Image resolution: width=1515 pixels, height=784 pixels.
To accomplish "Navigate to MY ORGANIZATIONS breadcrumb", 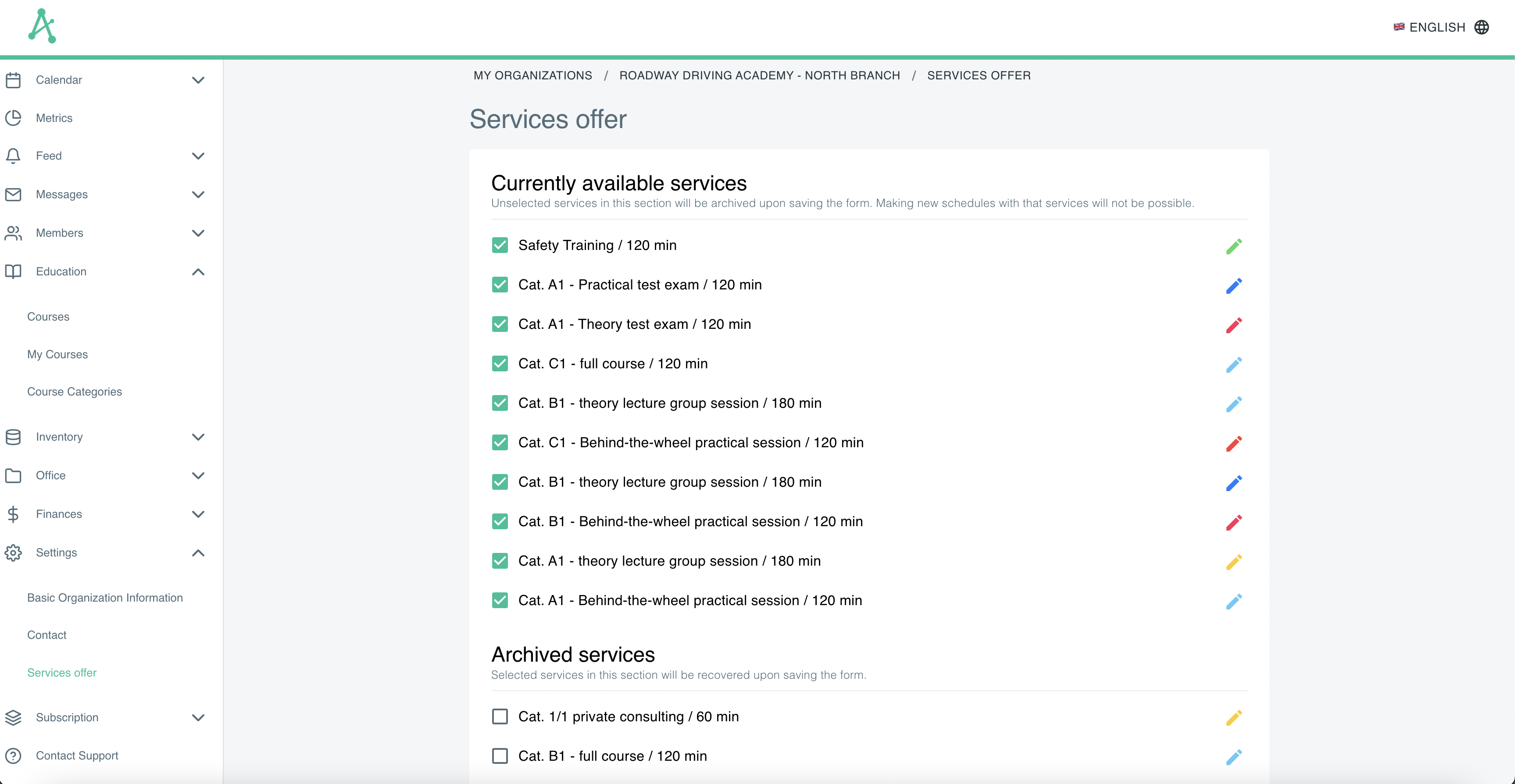I will [533, 75].
